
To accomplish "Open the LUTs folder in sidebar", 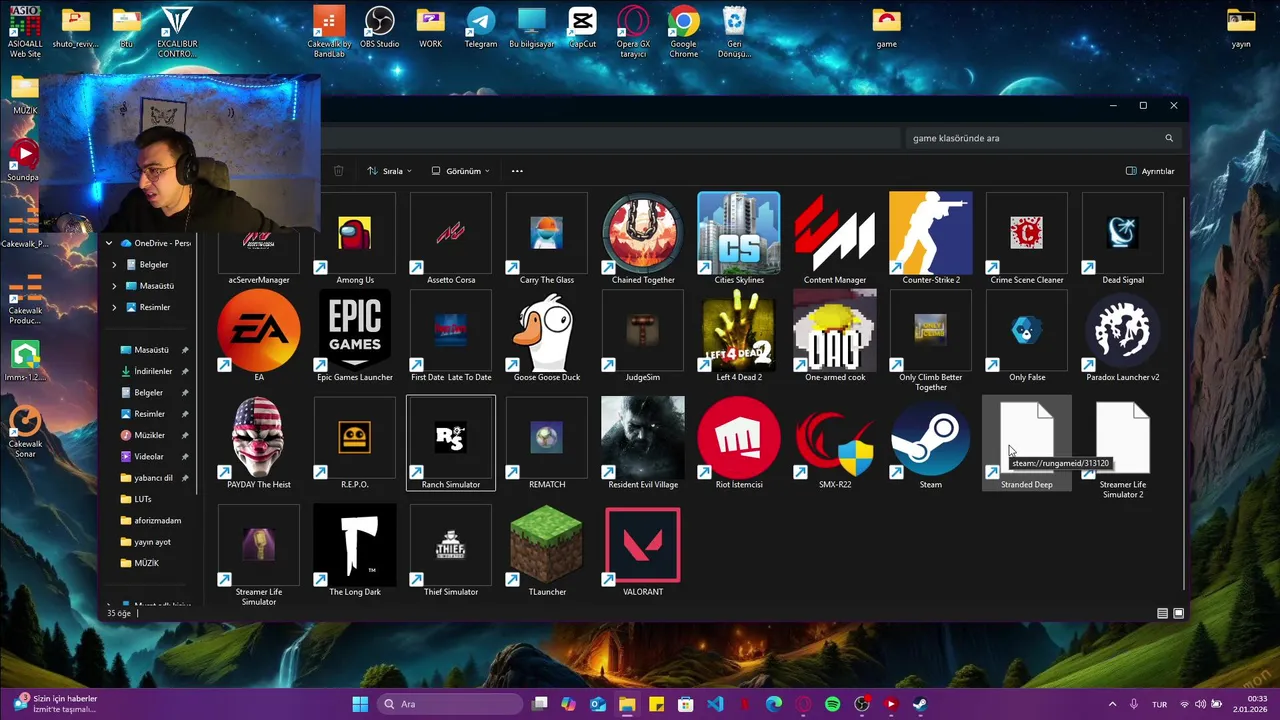I will click(143, 499).
